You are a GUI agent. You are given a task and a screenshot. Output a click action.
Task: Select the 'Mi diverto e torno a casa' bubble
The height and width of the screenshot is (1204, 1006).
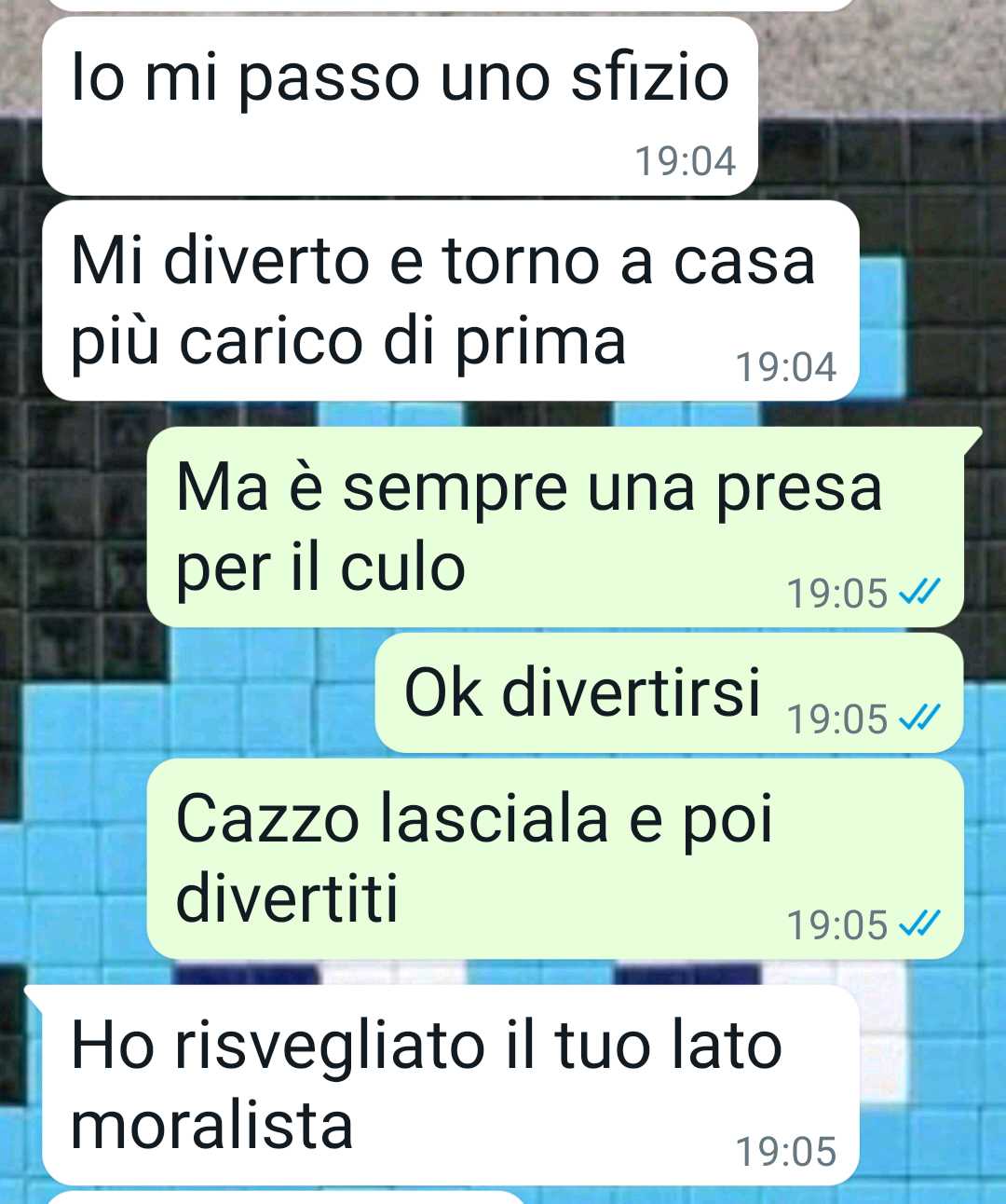(x=450, y=300)
